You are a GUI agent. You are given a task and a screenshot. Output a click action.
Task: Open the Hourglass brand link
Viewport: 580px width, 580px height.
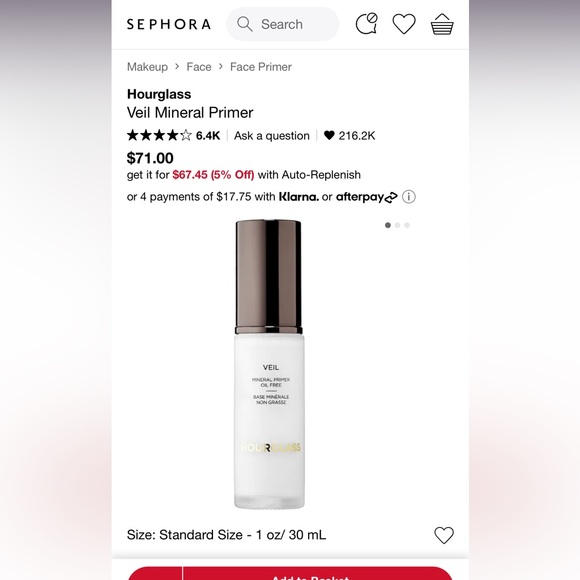click(x=159, y=94)
